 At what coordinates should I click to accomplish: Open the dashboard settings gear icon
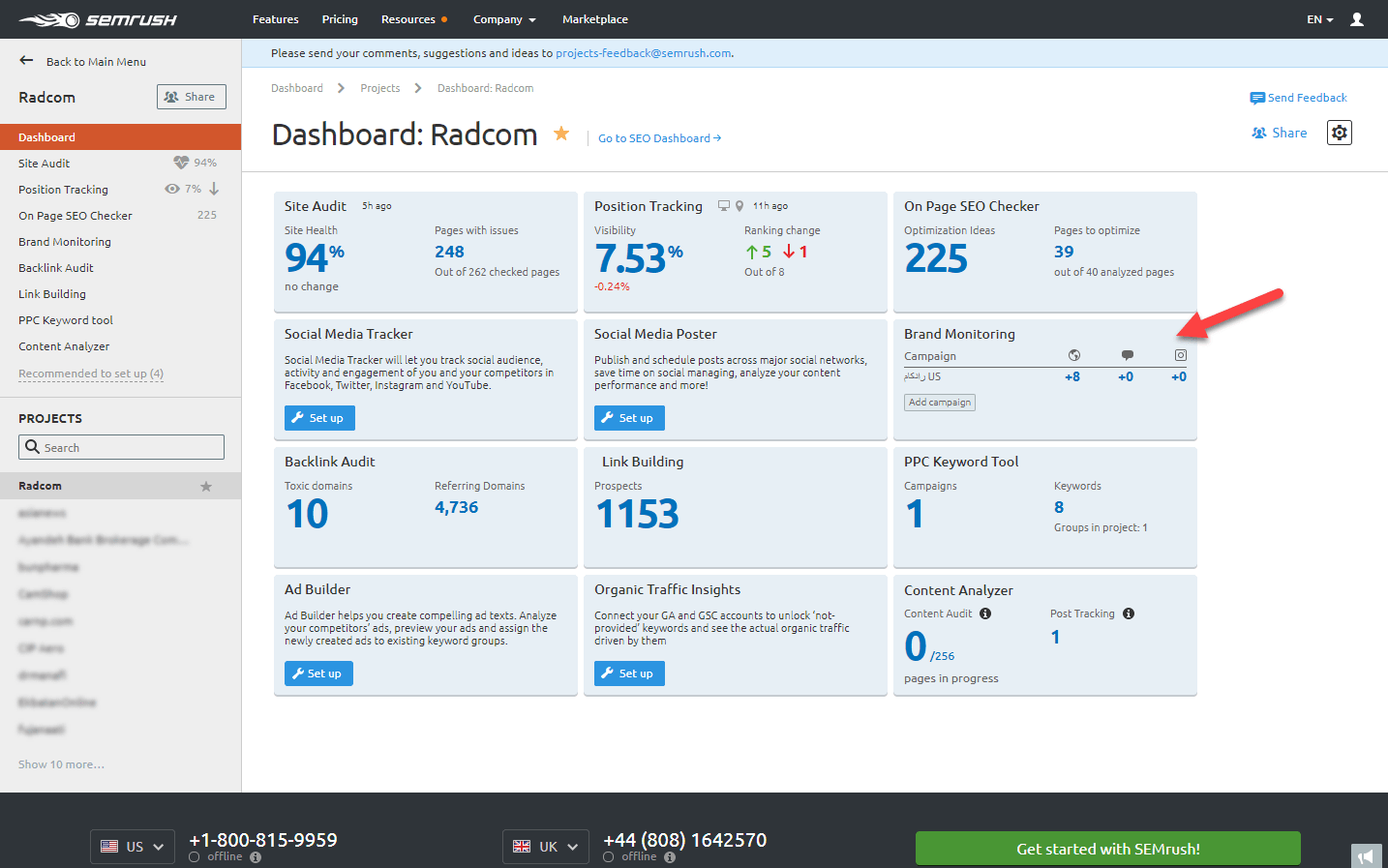[1339, 133]
